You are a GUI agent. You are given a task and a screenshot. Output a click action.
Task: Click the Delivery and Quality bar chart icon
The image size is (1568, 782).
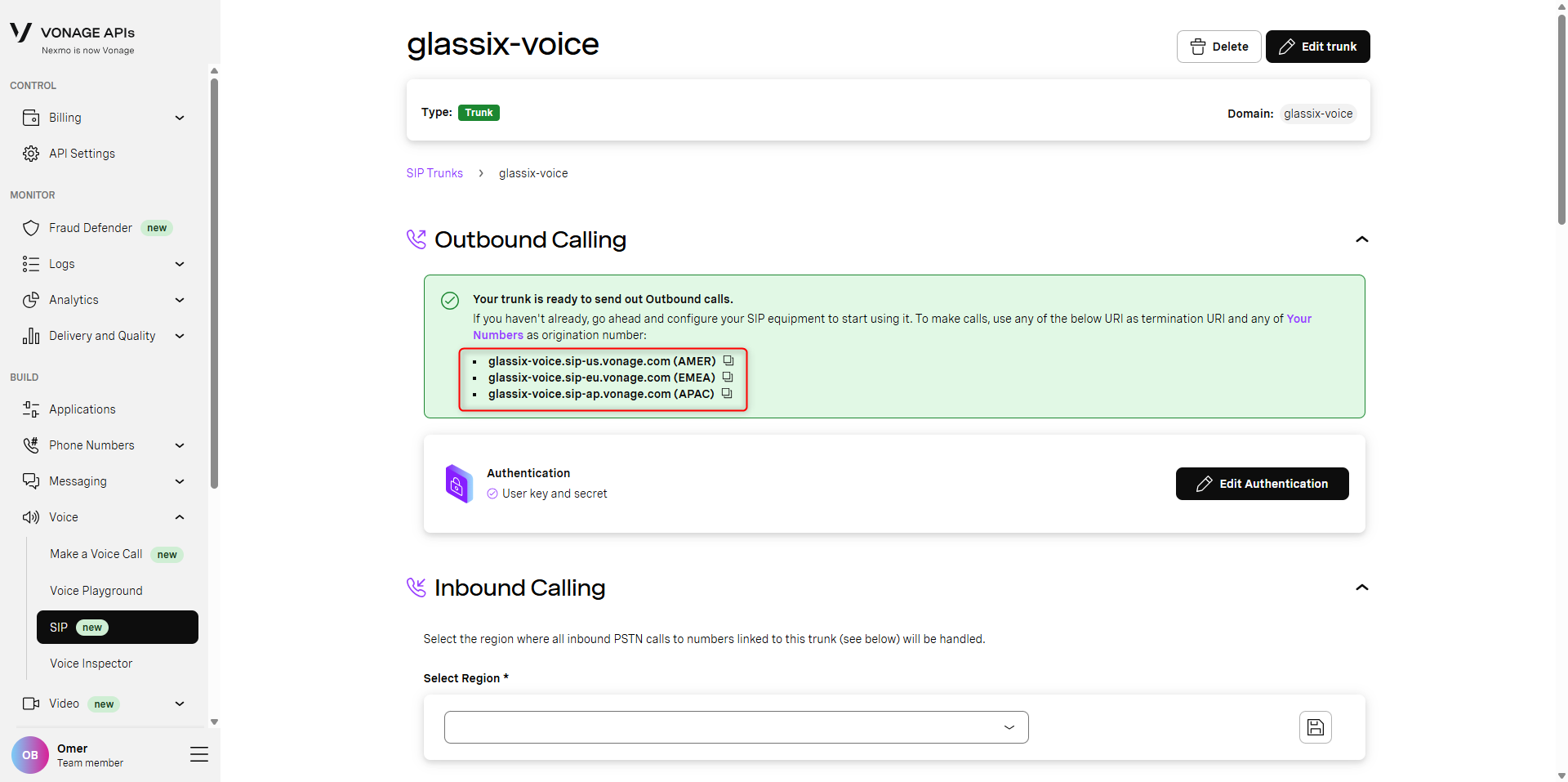pos(31,336)
